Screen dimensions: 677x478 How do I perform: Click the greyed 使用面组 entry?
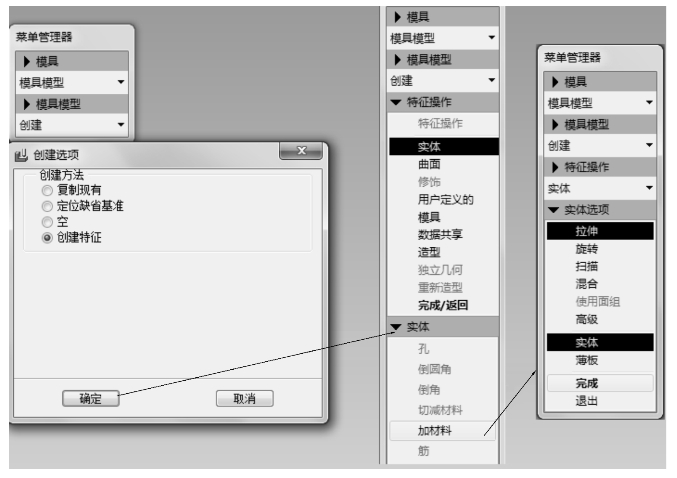600,301
